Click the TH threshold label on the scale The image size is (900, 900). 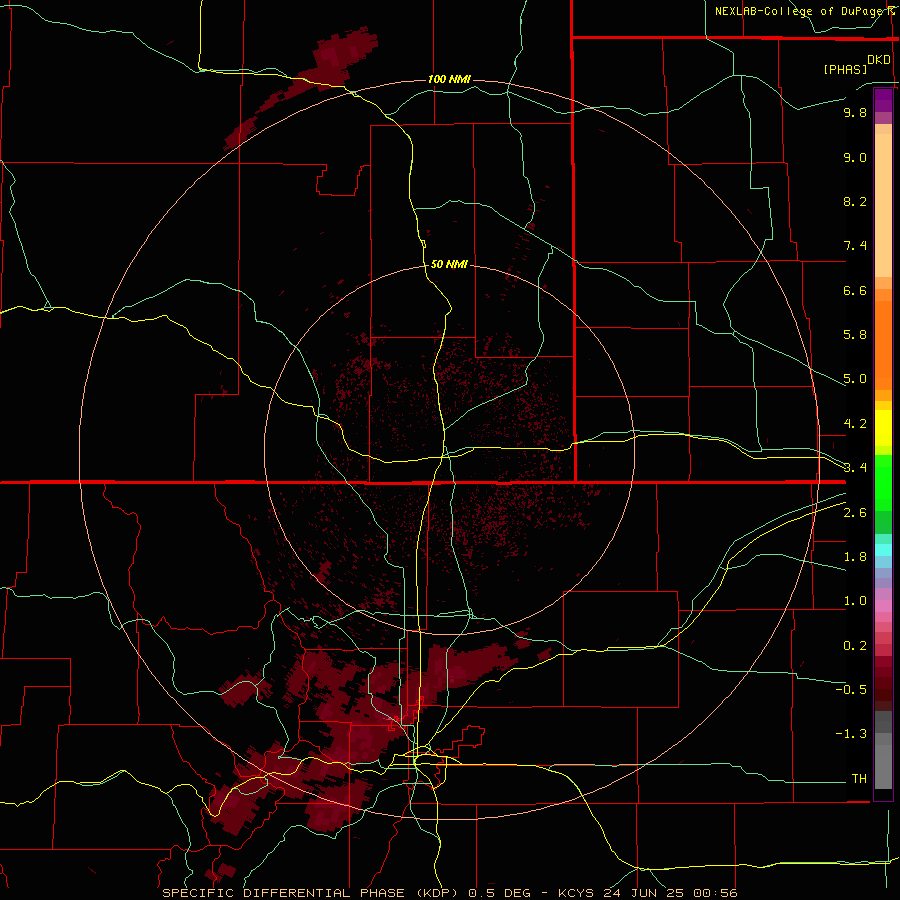(x=859, y=779)
